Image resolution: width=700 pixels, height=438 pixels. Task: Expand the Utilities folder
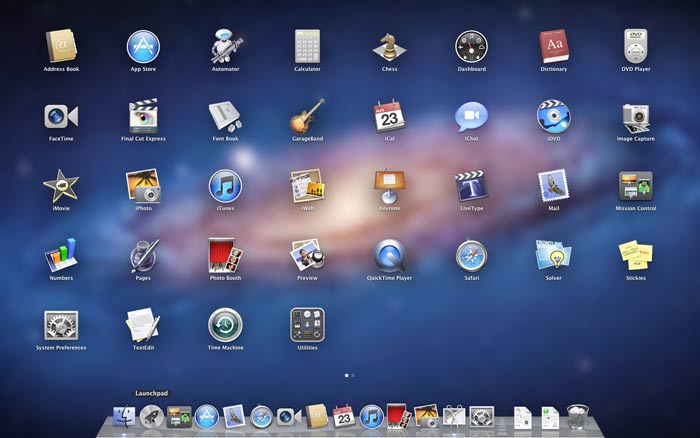[307, 325]
